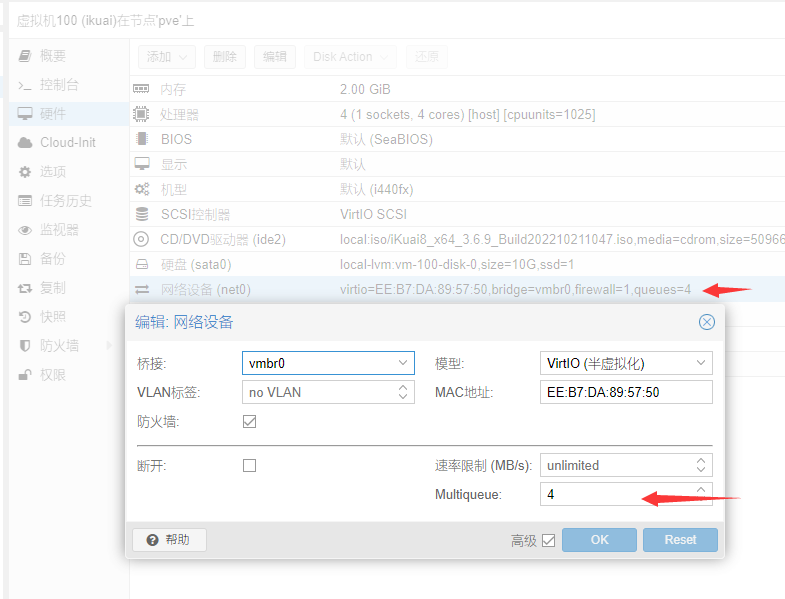785x599 pixels.
Task: Click the 帮助 help button
Action: (169, 540)
